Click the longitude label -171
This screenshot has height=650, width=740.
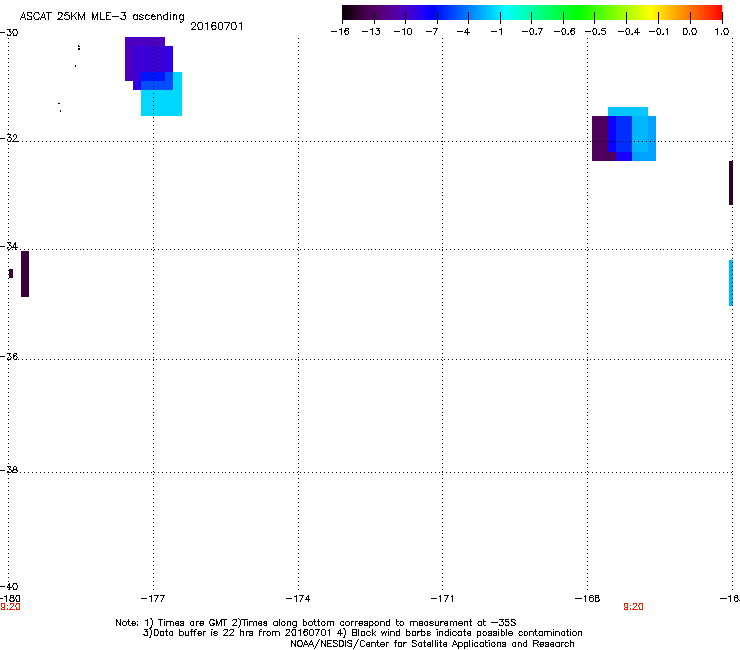[442, 599]
